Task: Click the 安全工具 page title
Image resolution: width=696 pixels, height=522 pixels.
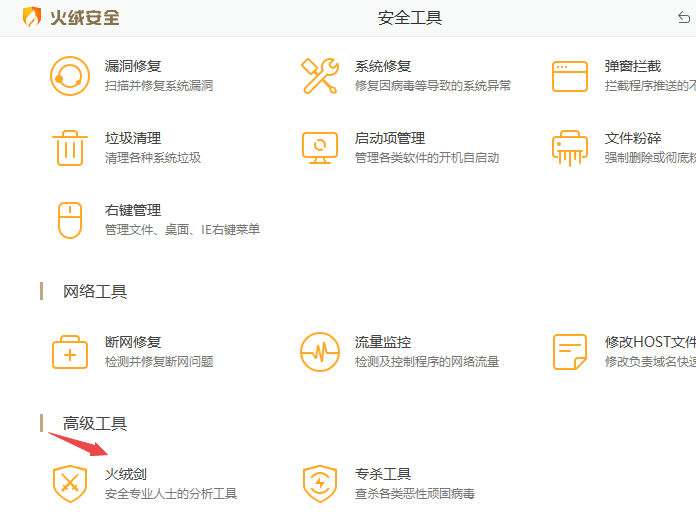Action: pyautogui.click(x=410, y=18)
